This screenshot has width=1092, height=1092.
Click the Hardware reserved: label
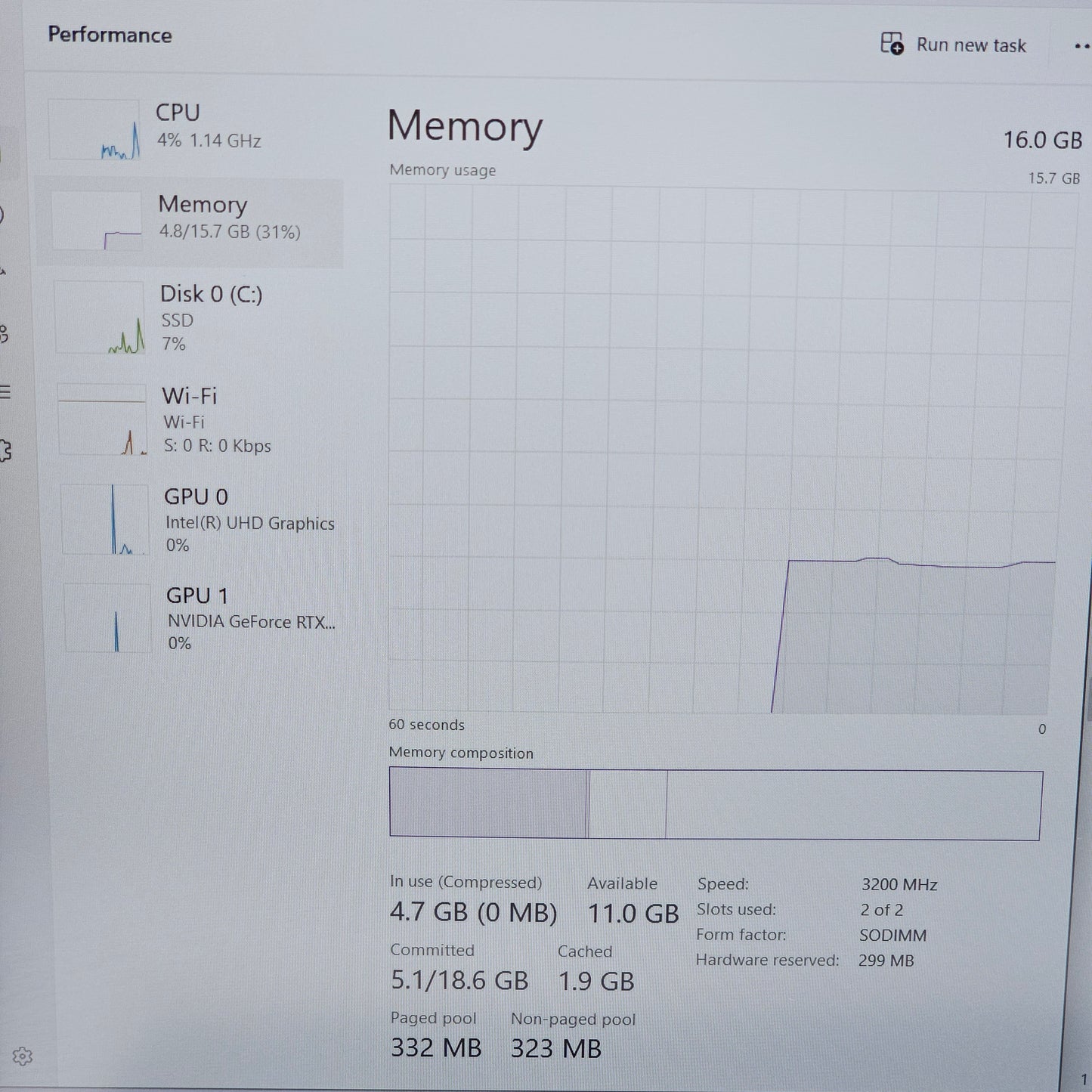767,960
